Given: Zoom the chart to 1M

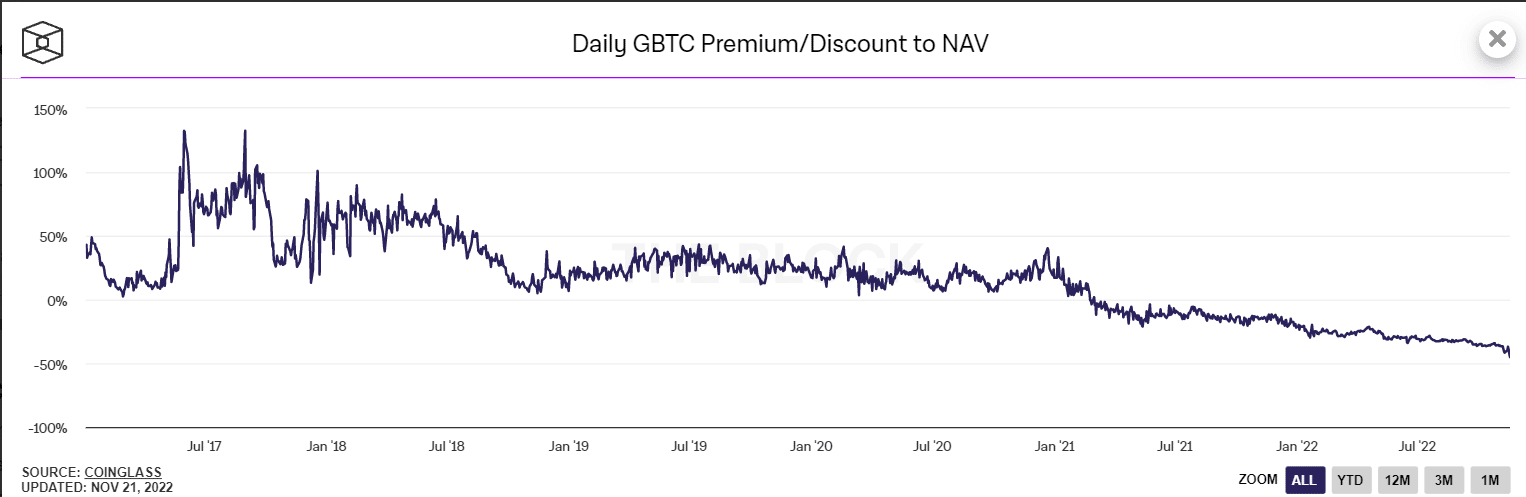Looking at the screenshot, I should [1489, 480].
